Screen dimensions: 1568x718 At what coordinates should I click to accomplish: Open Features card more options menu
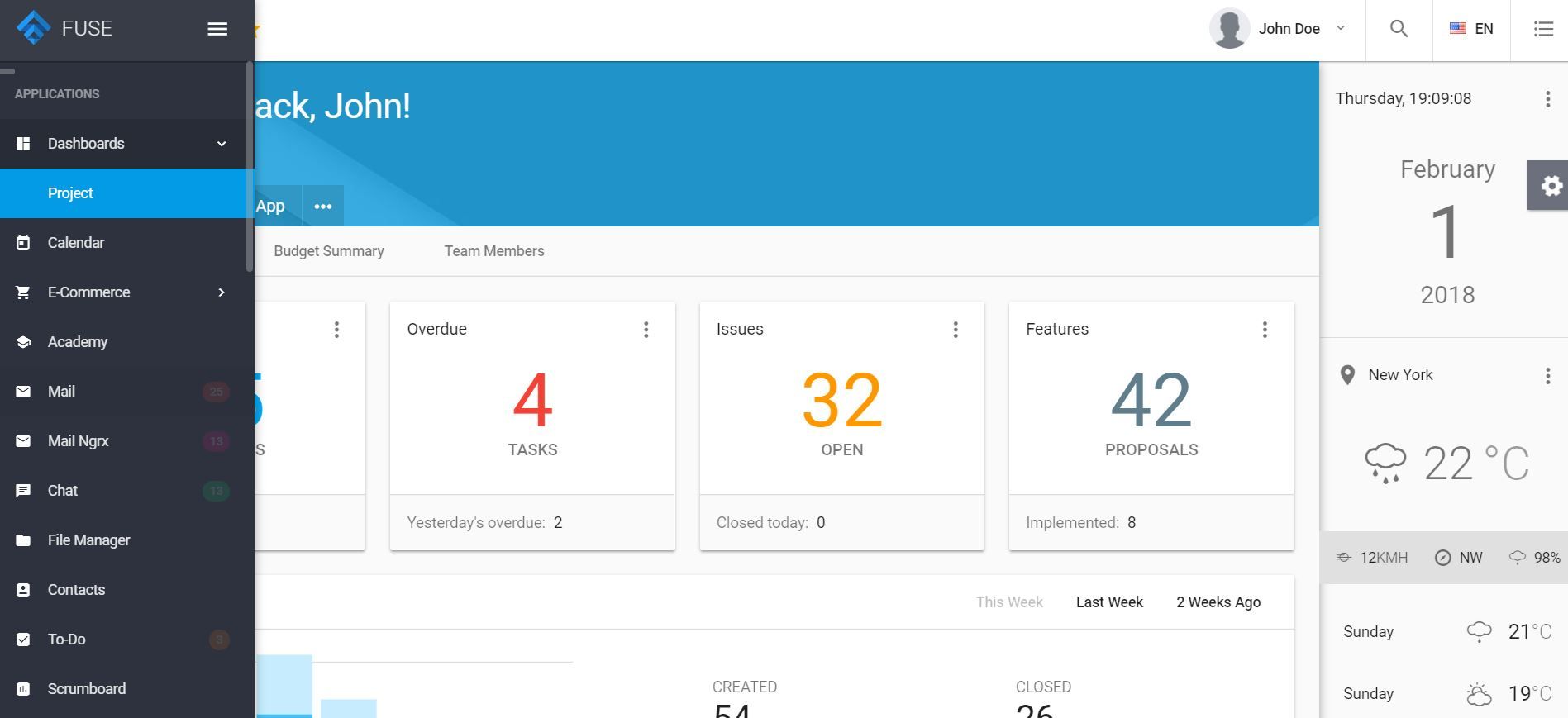pyautogui.click(x=1265, y=330)
